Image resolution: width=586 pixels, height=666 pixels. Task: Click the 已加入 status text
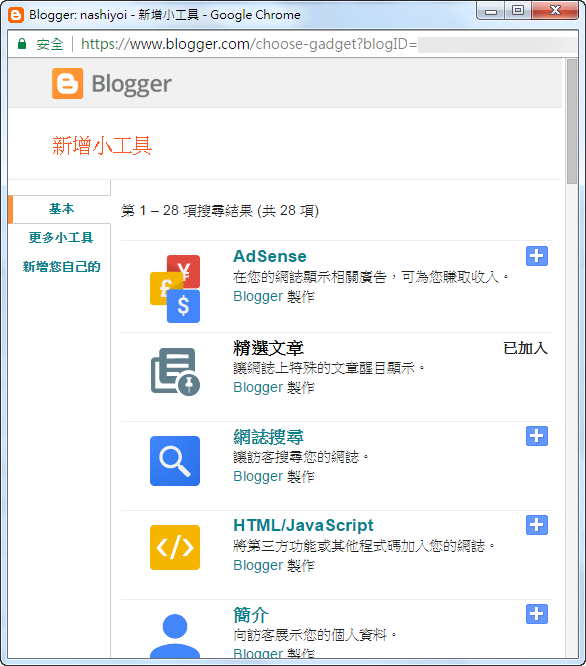(525, 348)
